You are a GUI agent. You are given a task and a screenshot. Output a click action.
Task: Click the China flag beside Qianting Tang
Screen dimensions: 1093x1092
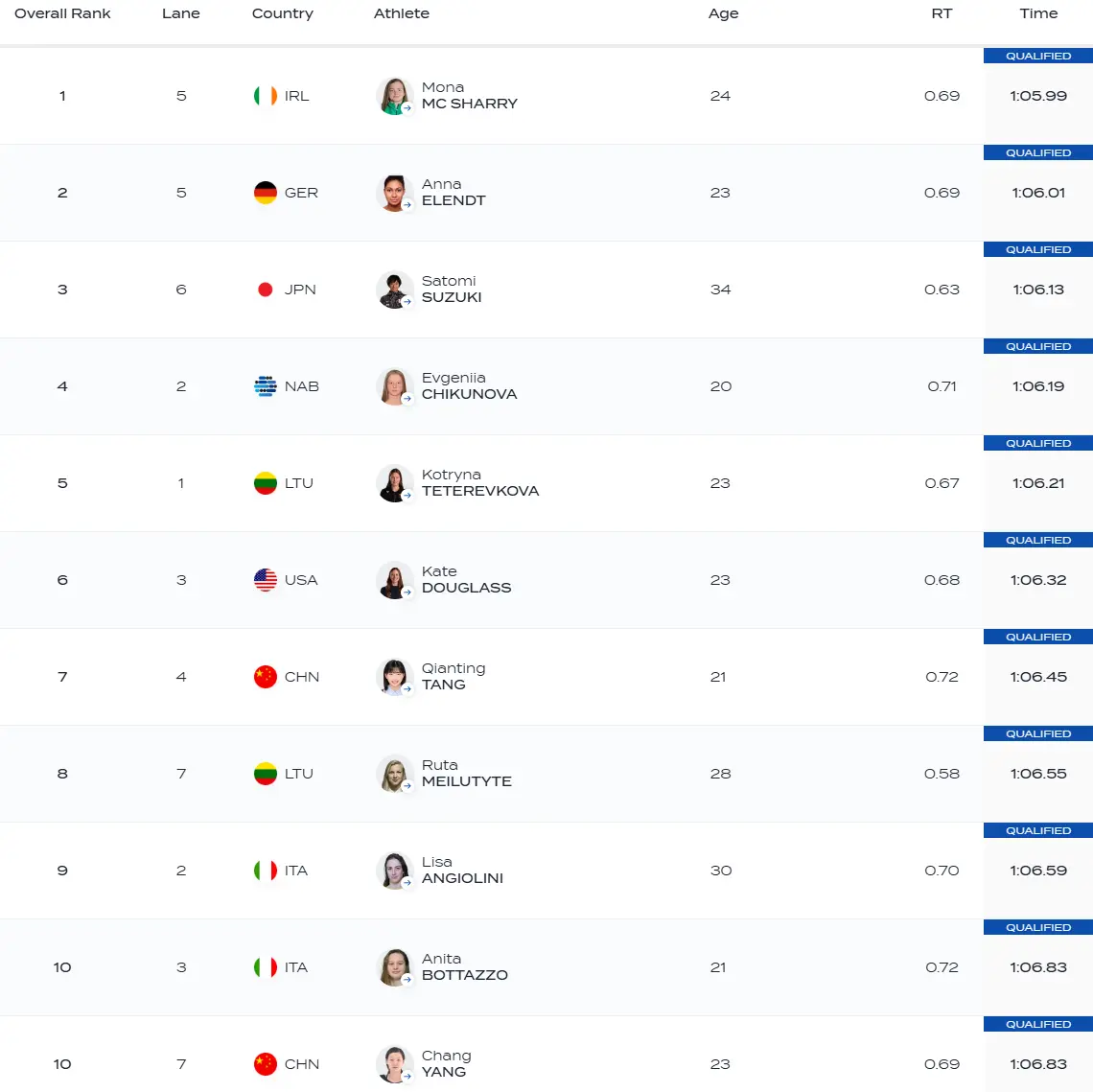[x=266, y=677]
